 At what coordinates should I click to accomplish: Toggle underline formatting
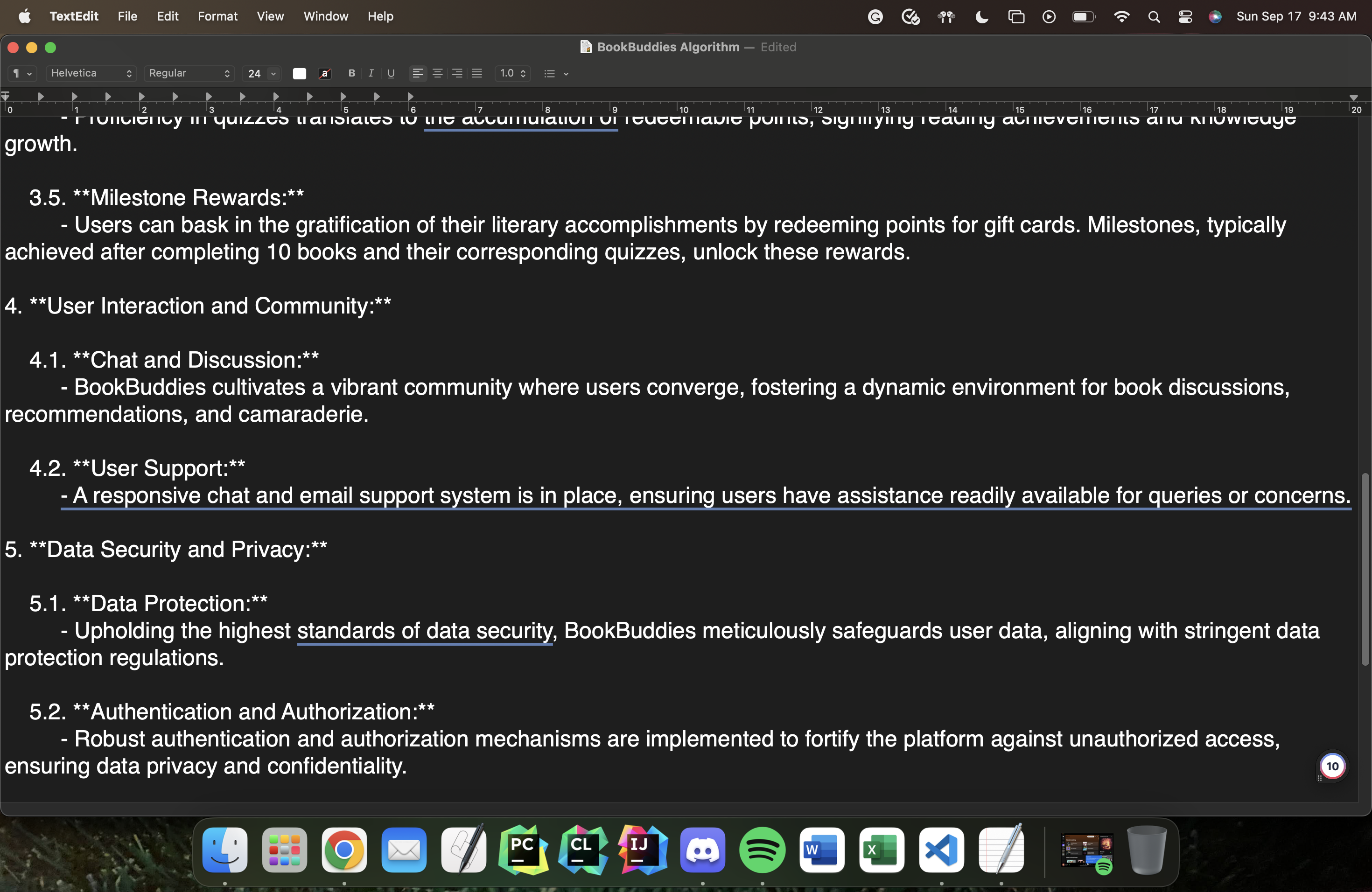pos(391,73)
